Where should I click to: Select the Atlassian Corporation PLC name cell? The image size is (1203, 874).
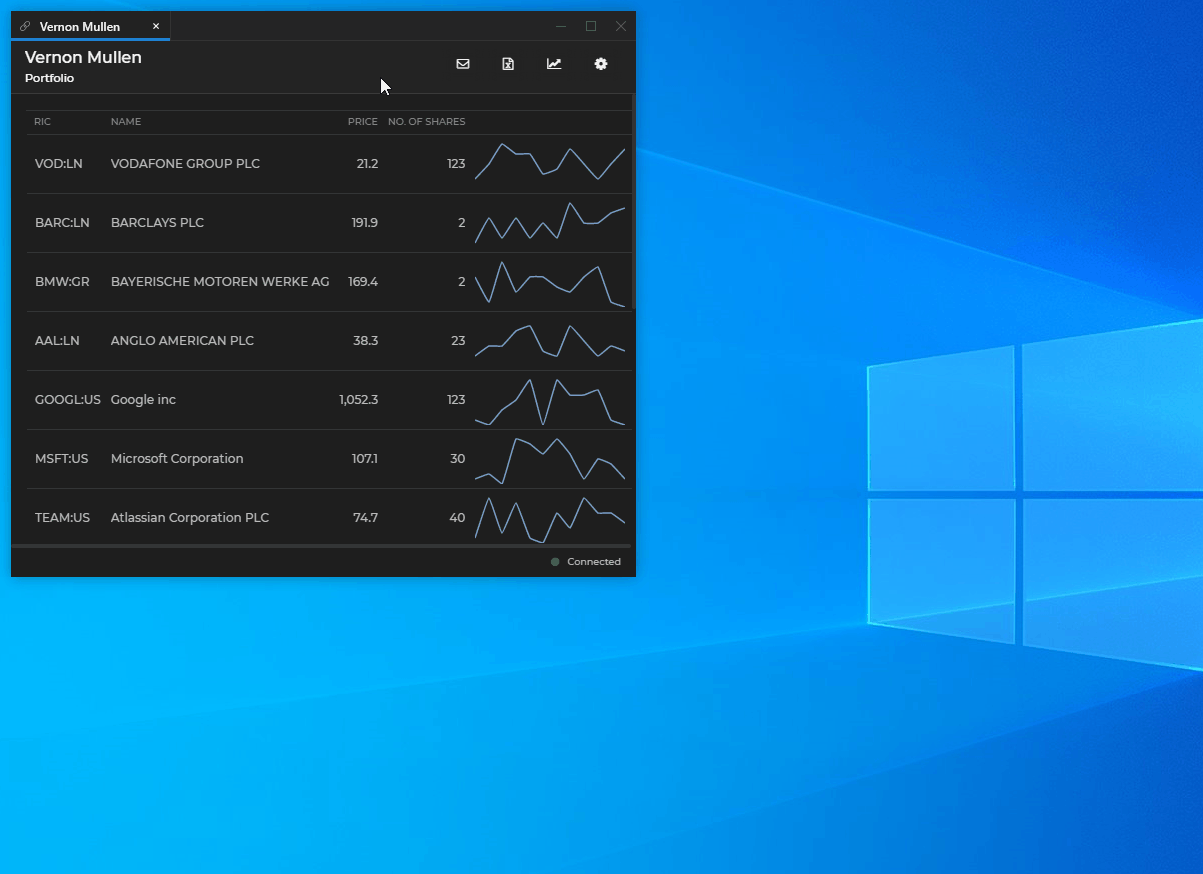(190, 518)
